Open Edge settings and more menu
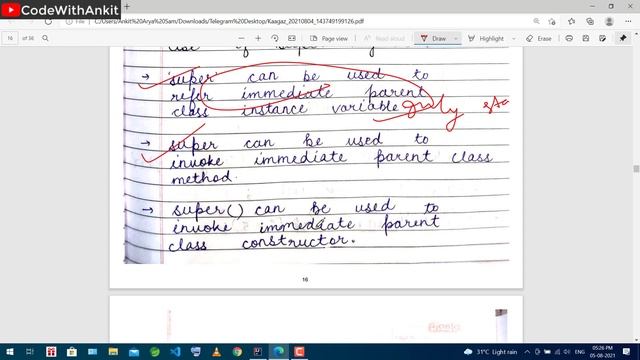 [628, 21]
